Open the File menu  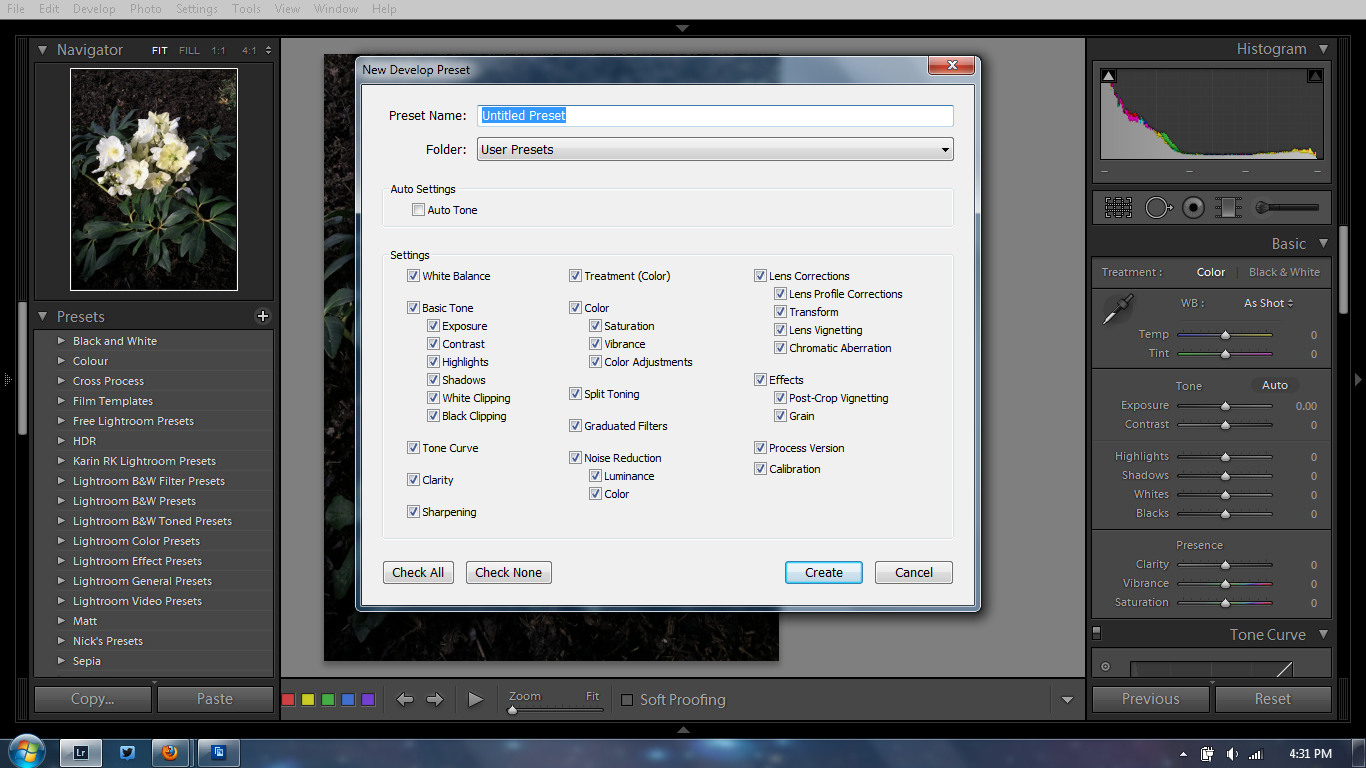(x=16, y=9)
